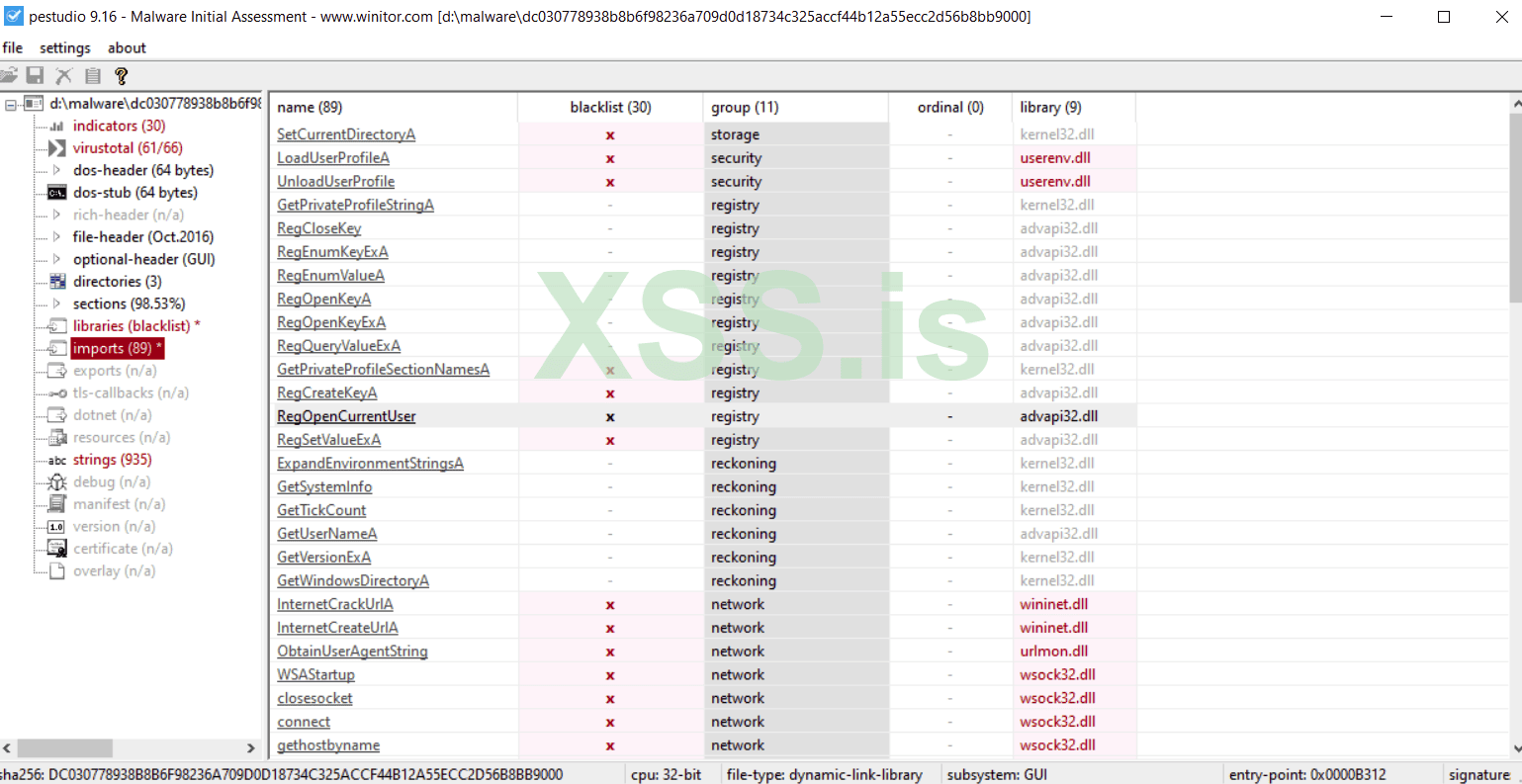Open the SetCurrentDirectoryA import link

pos(346,134)
